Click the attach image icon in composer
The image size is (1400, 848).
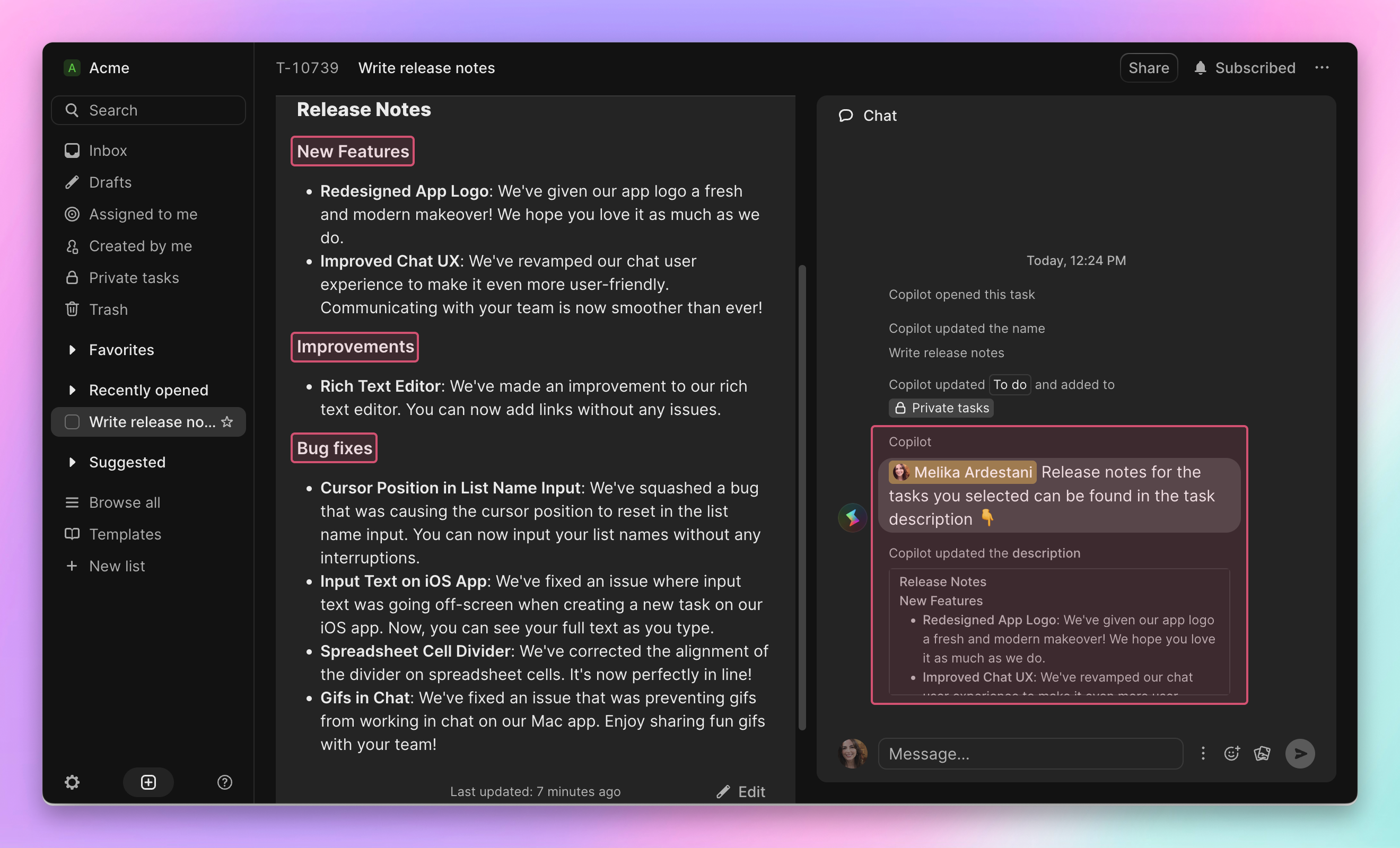tap(1262, 753)
